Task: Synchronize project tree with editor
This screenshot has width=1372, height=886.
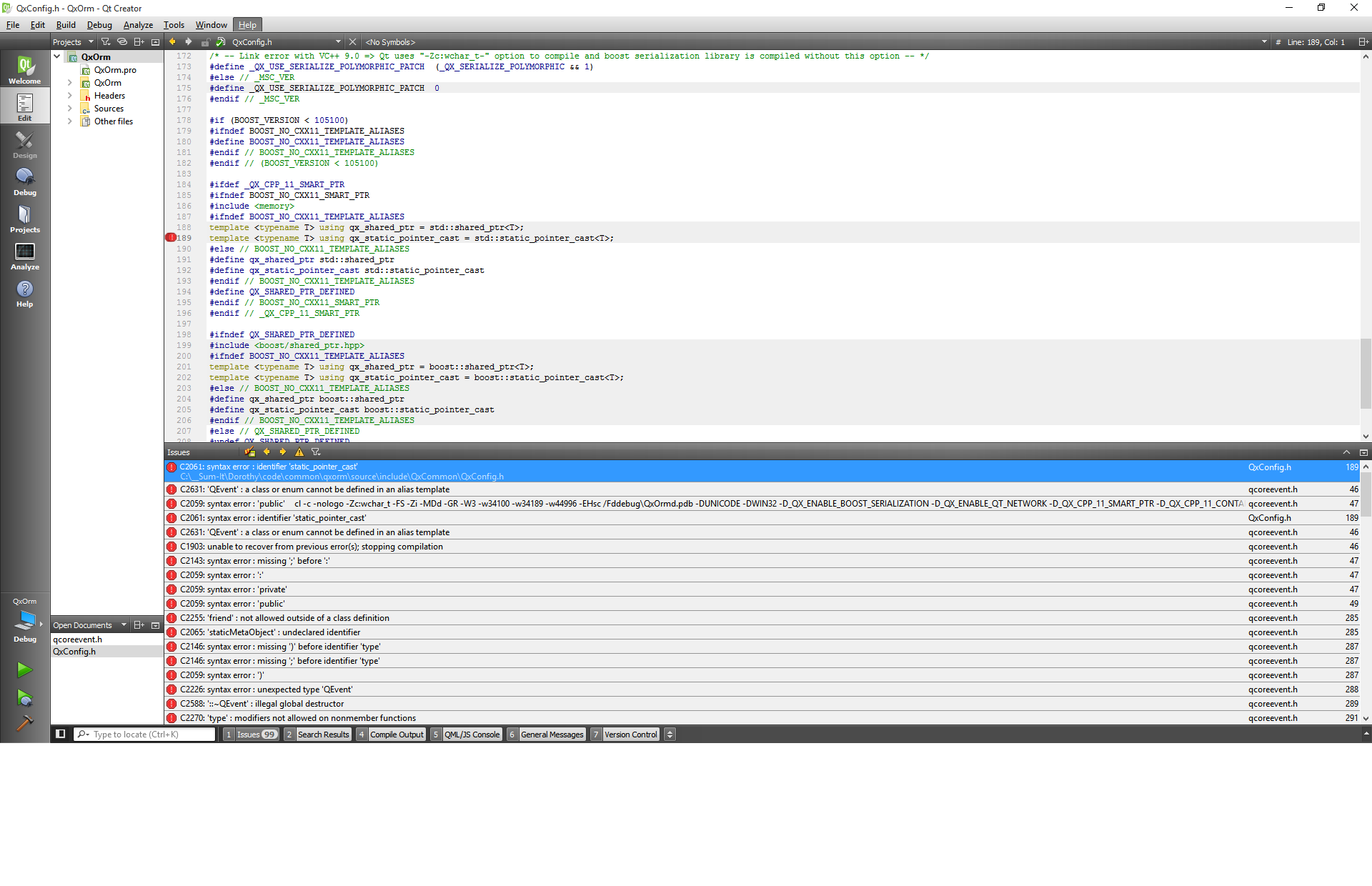Action: click(x=122, y=42)
